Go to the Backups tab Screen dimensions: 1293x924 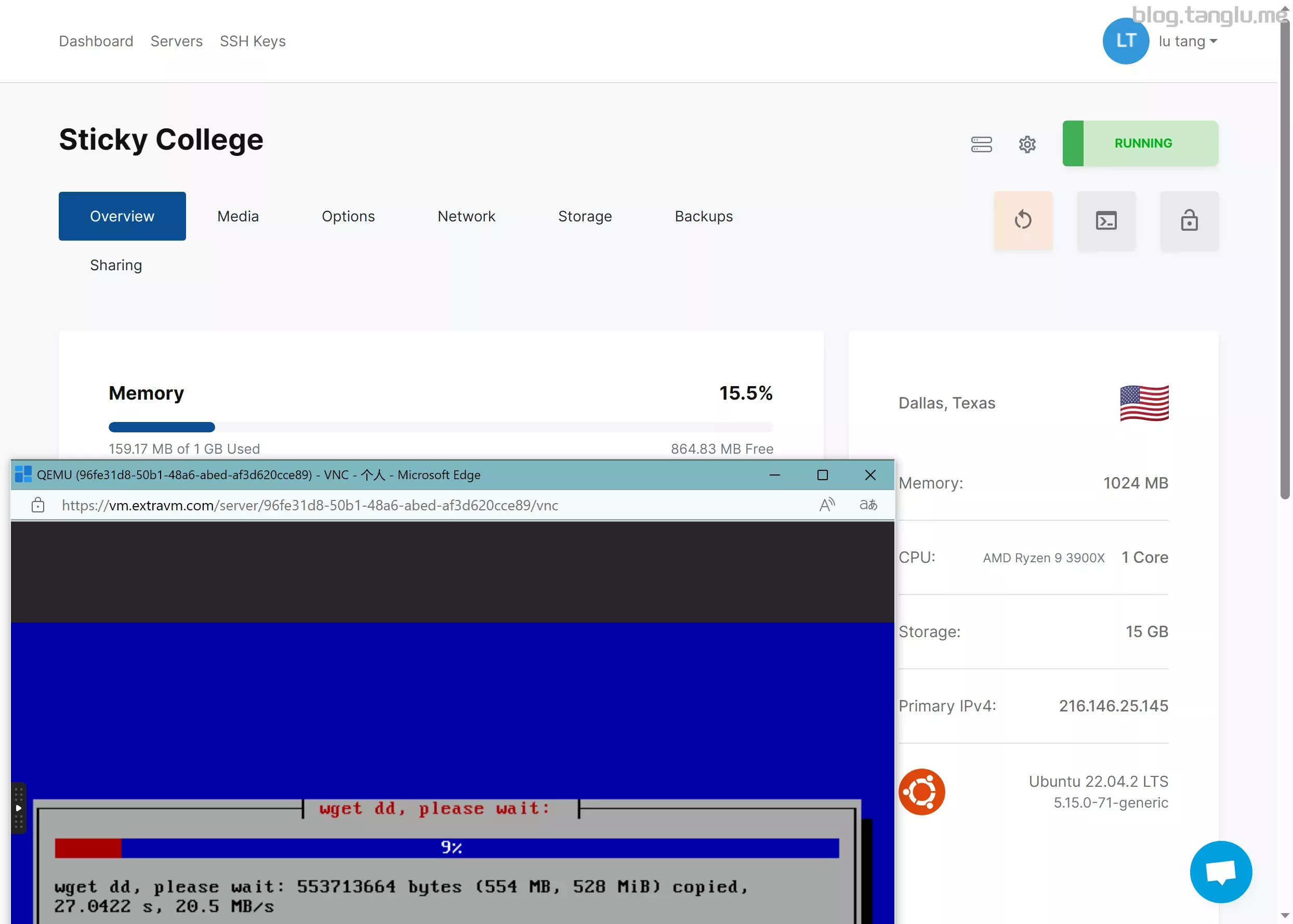coord(703,216)
